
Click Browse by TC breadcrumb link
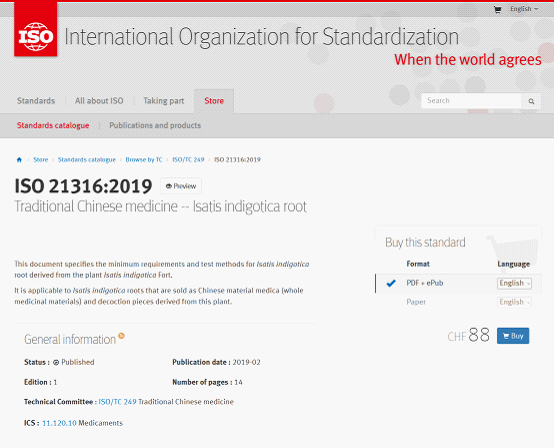coord(144,160)
